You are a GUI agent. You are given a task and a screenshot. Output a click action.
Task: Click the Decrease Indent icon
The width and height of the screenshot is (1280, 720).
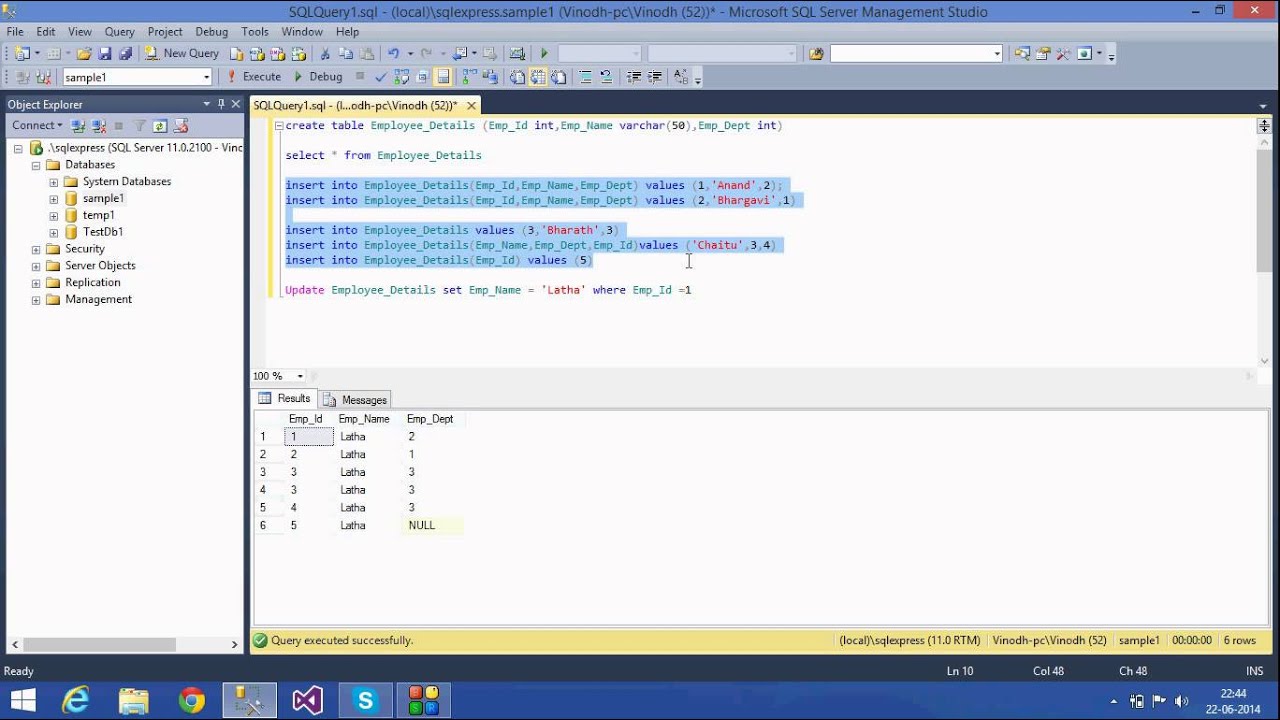pos(634,77)
